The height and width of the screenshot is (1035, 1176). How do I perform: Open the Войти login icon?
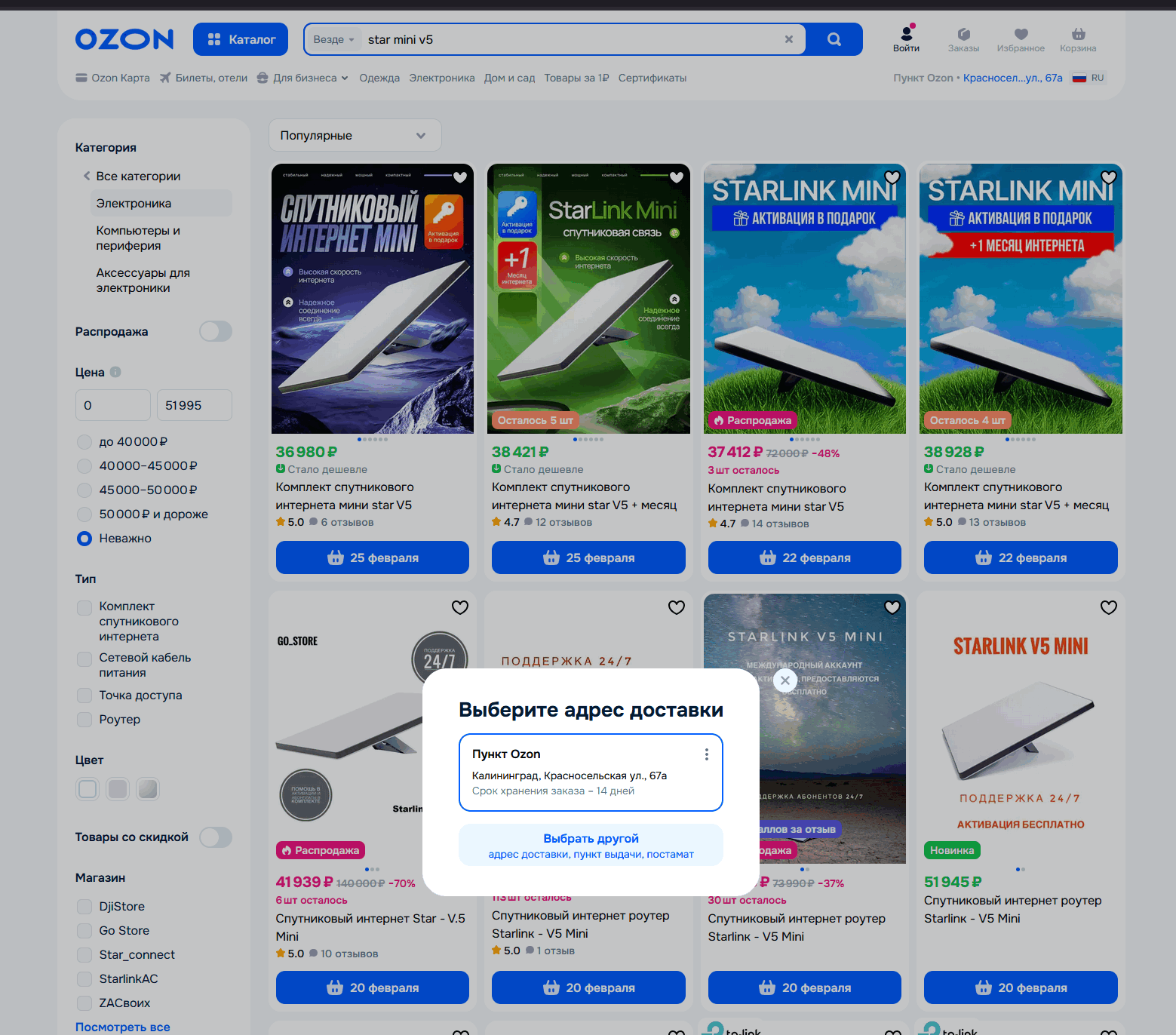pos(906,39)
